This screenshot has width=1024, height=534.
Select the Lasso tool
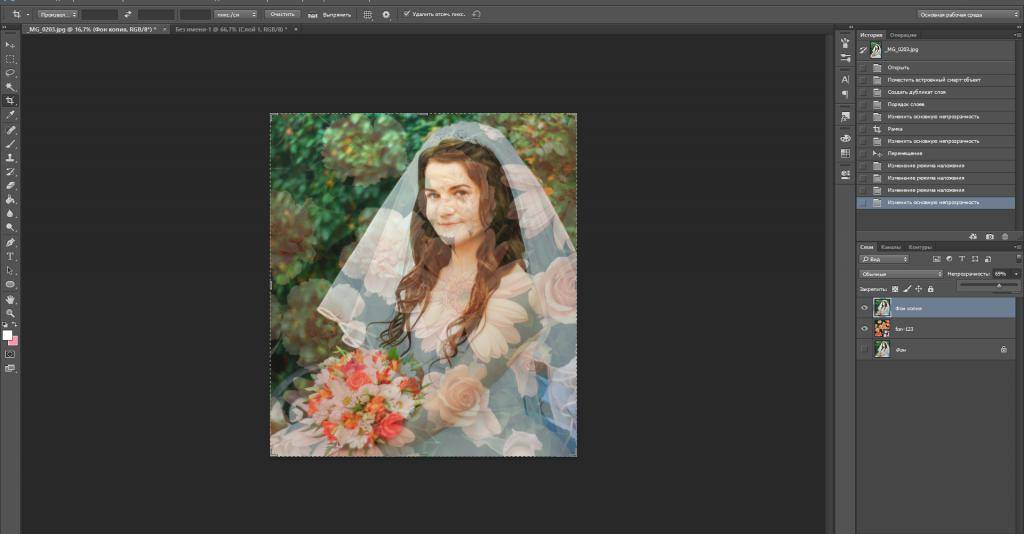(x=10, y=73)
